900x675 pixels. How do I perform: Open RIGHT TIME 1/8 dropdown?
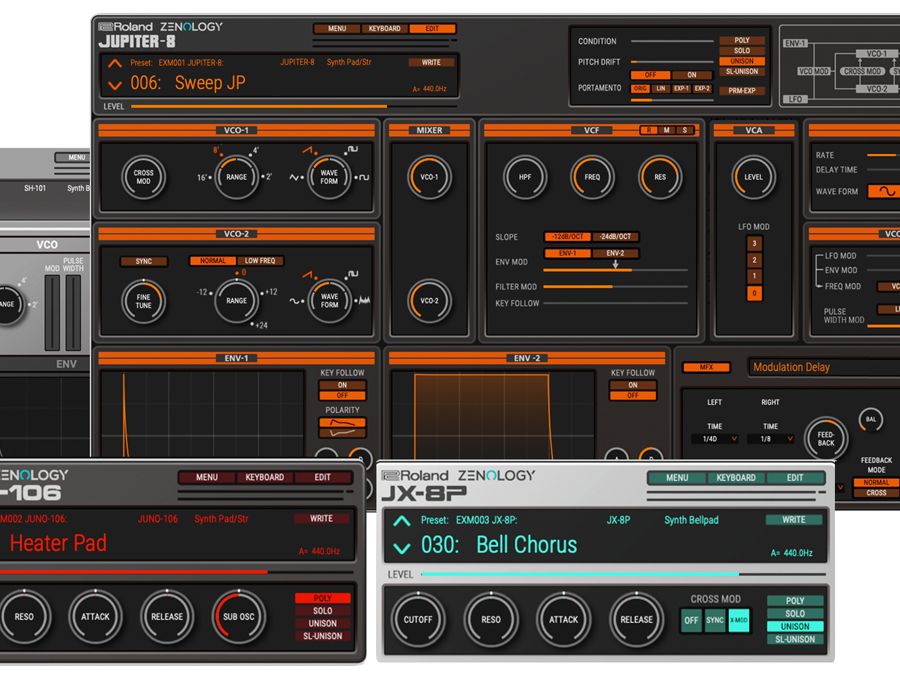point(770,439)
